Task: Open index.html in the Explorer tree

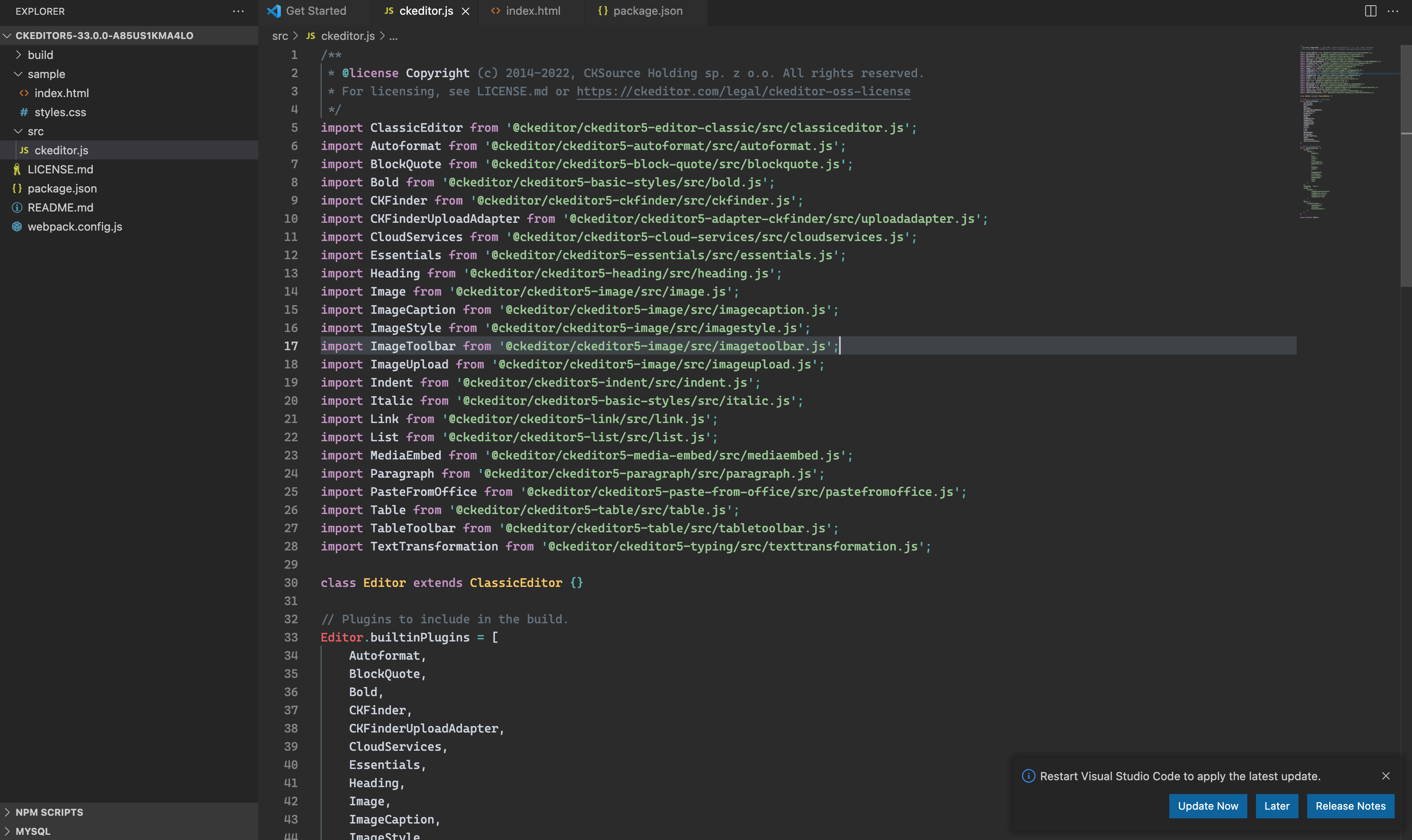Action: [129, 93]
